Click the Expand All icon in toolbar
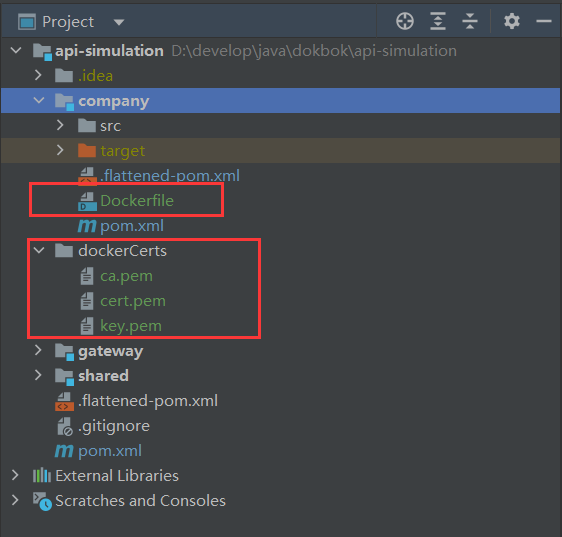Image resolution: width=562 pixels, height=537 pixels. (438, 21)
